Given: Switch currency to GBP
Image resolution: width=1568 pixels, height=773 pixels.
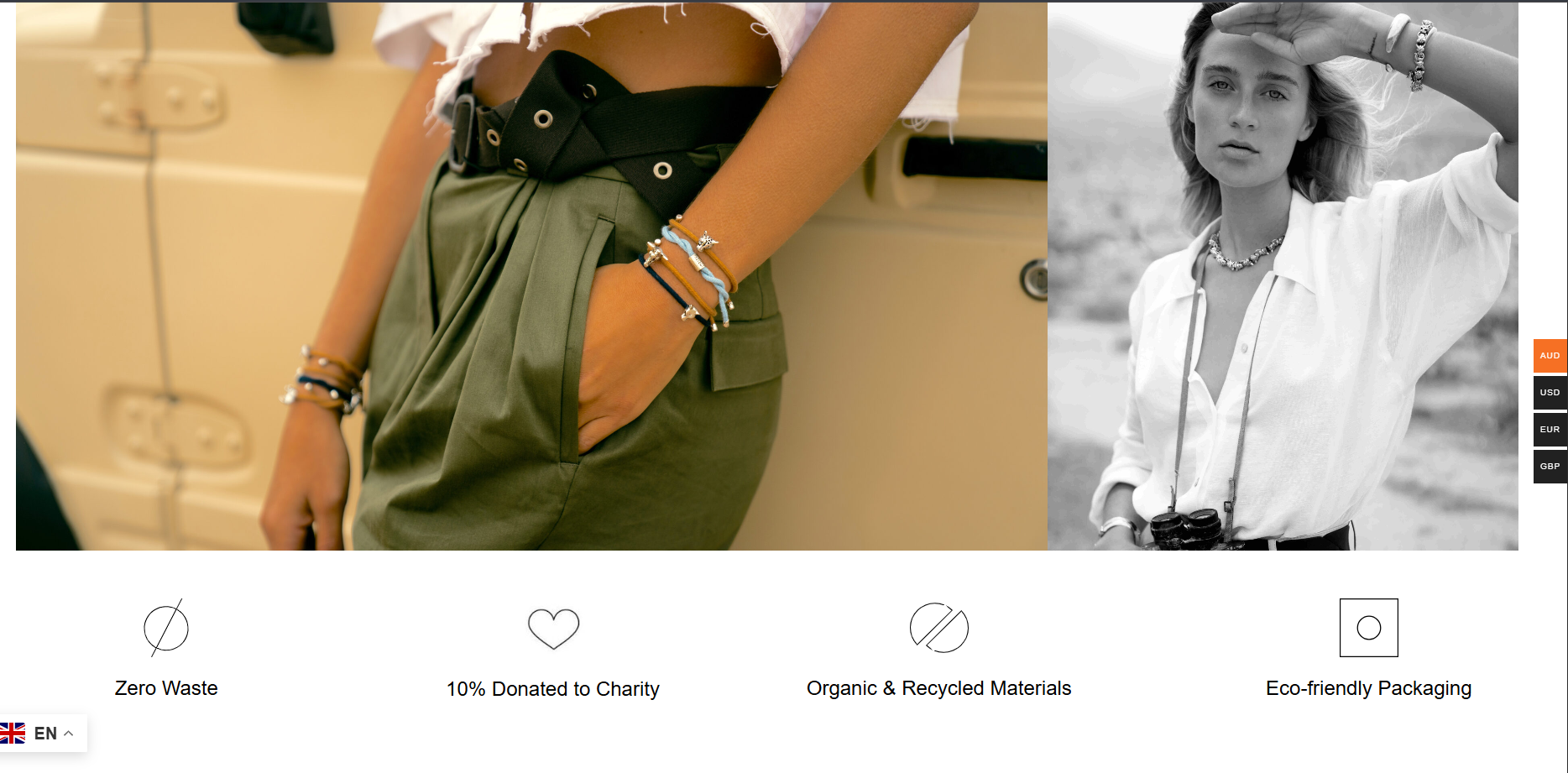Looking at the screenshot, I should coord(1550,467).
